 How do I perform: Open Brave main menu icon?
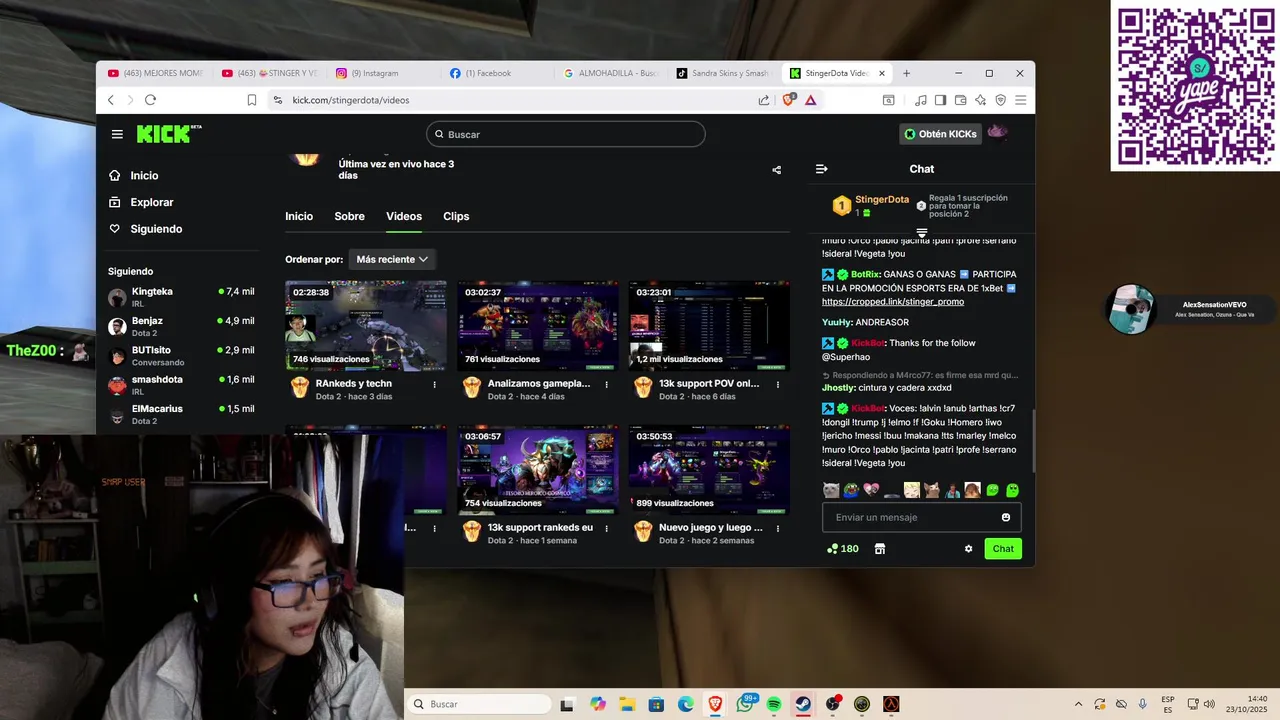point(1020,100)
